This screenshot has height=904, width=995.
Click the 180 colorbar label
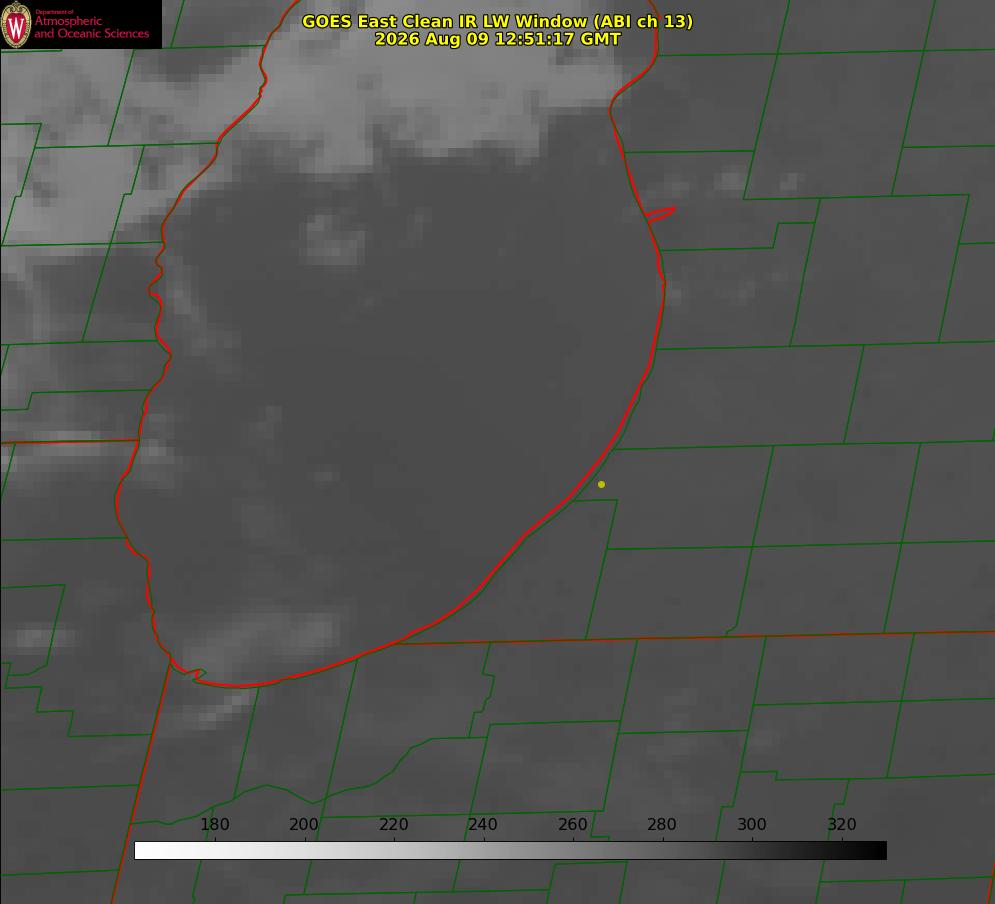coord(214,824)
